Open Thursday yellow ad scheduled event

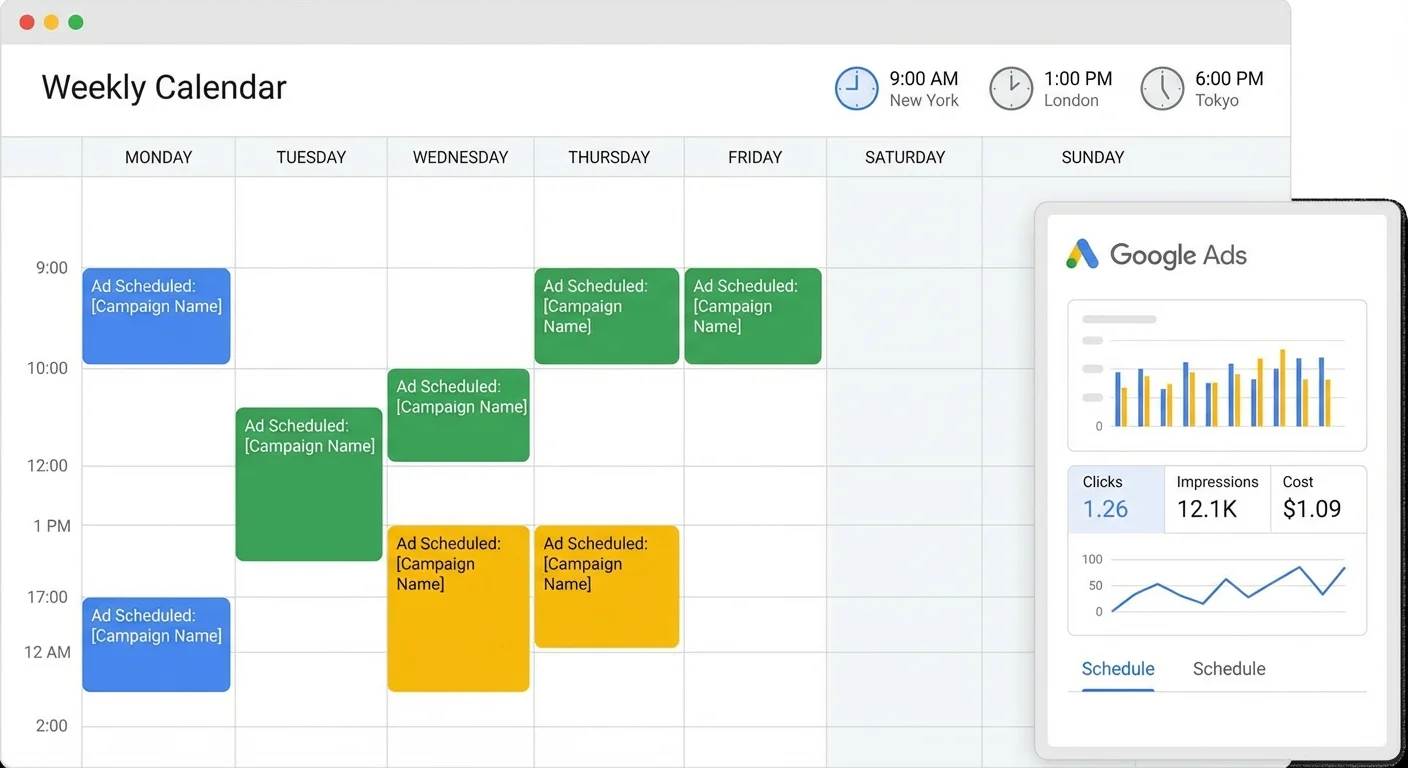(607, 587)
